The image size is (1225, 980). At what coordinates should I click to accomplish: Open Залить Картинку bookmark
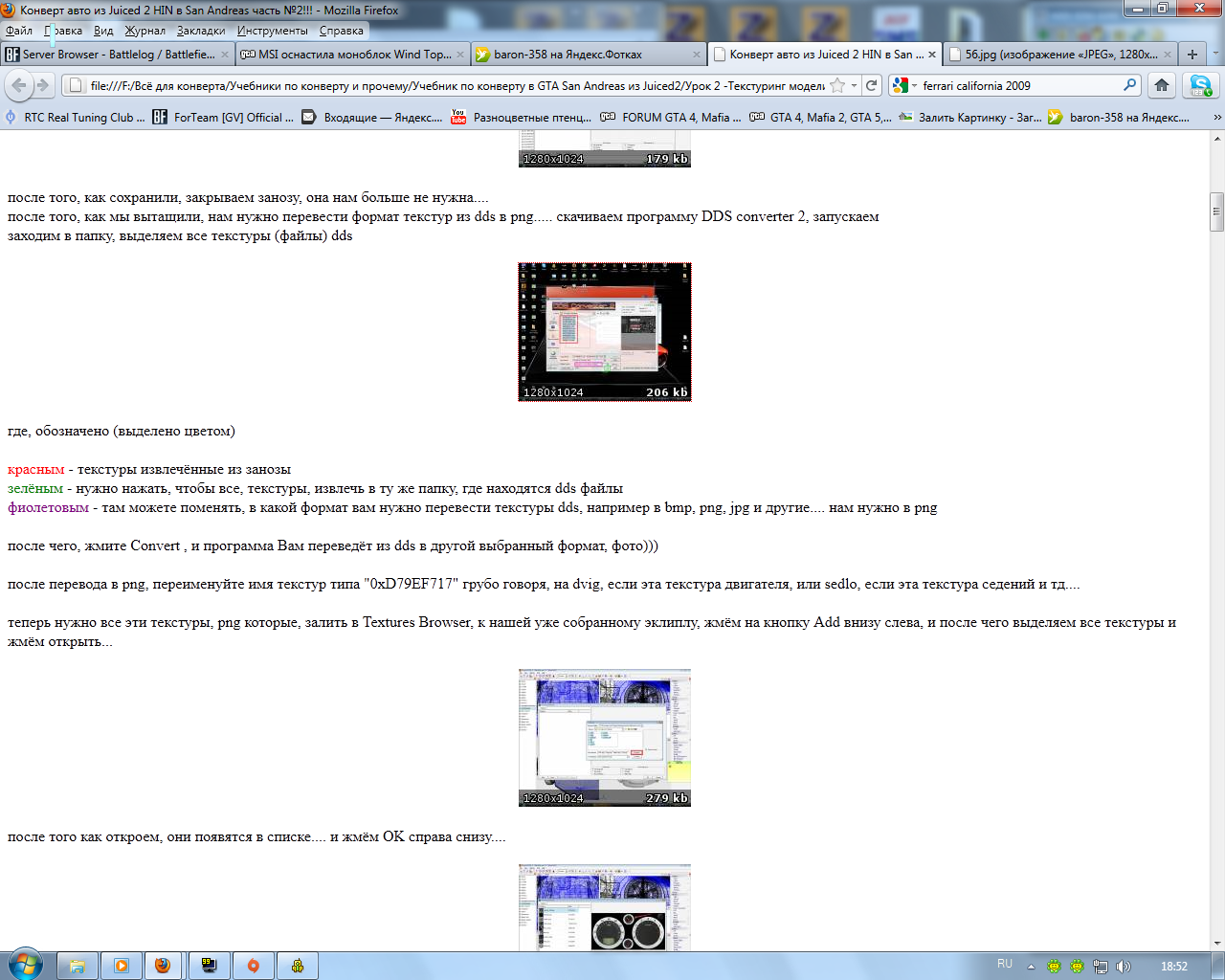point(969,118)
